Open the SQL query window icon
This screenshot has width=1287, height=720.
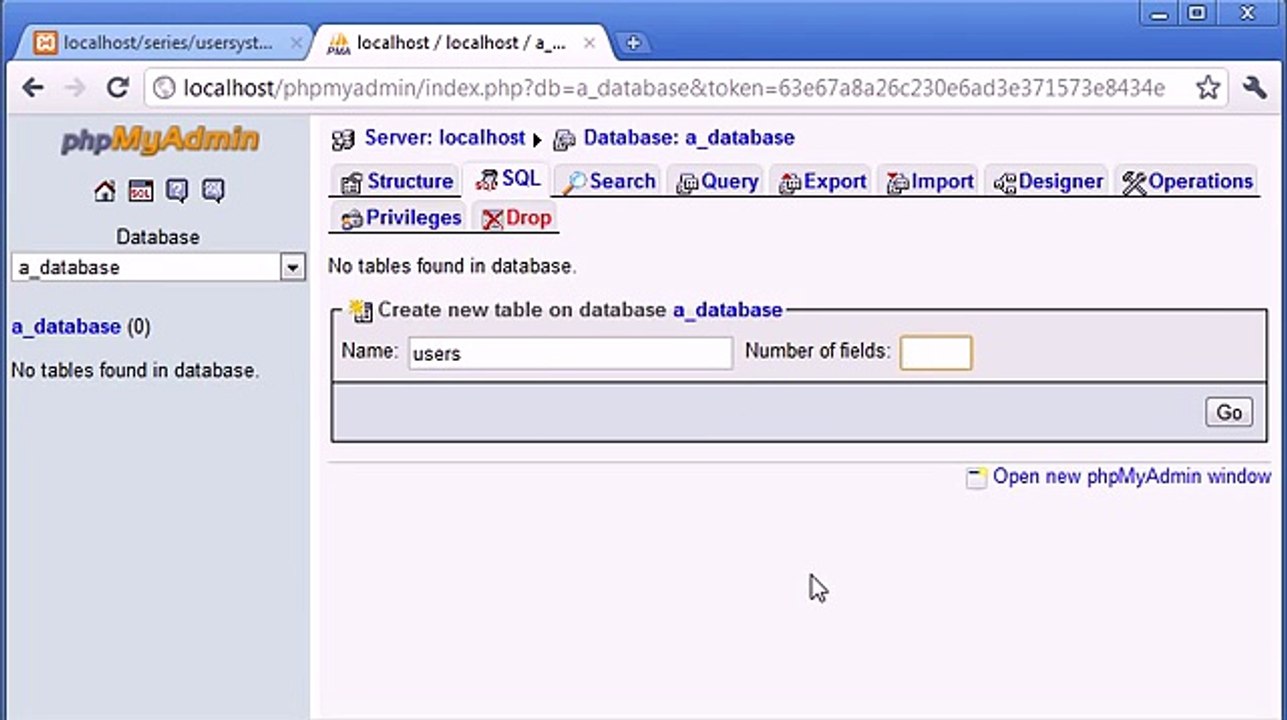[141, 191]
